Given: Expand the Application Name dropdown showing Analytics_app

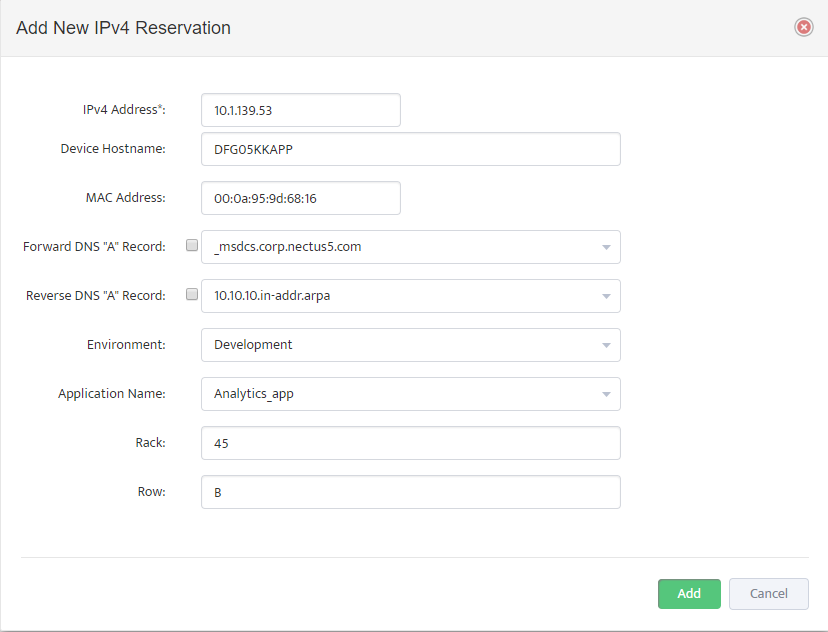Looking at the screenshot, I should [x=411, y=394].
